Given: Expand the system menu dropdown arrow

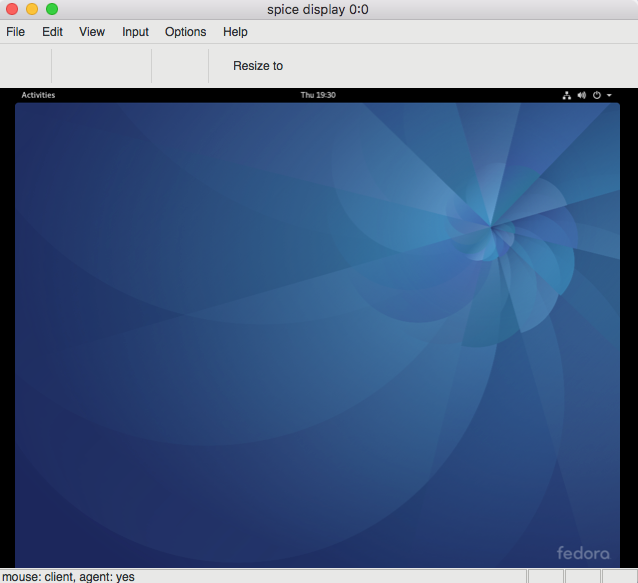Looking at the screenshot, I should pyautogui.click(x=609, y=95).
